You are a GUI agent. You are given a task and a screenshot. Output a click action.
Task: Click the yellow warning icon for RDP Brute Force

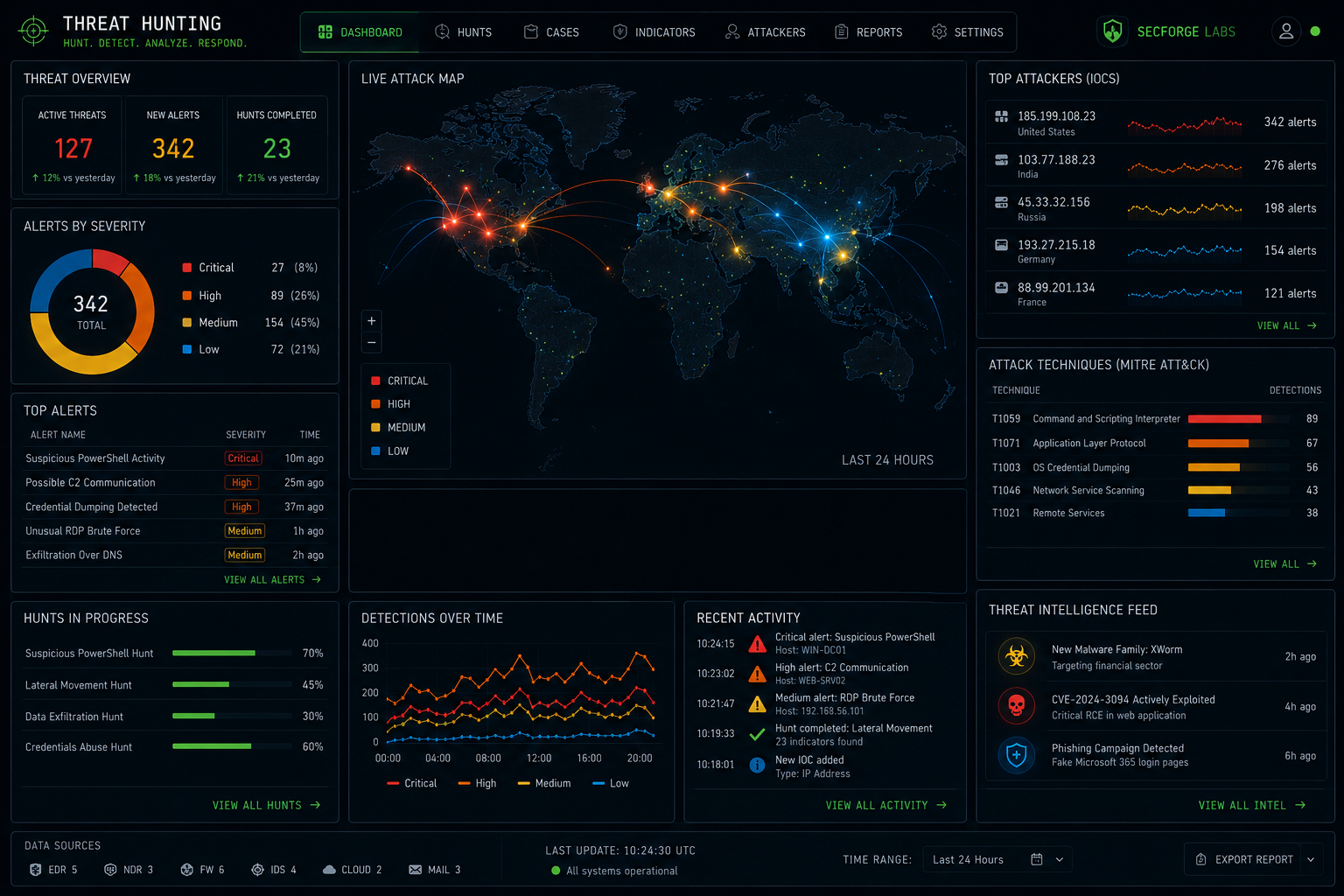pyautogui.click(x=757, y=704)
